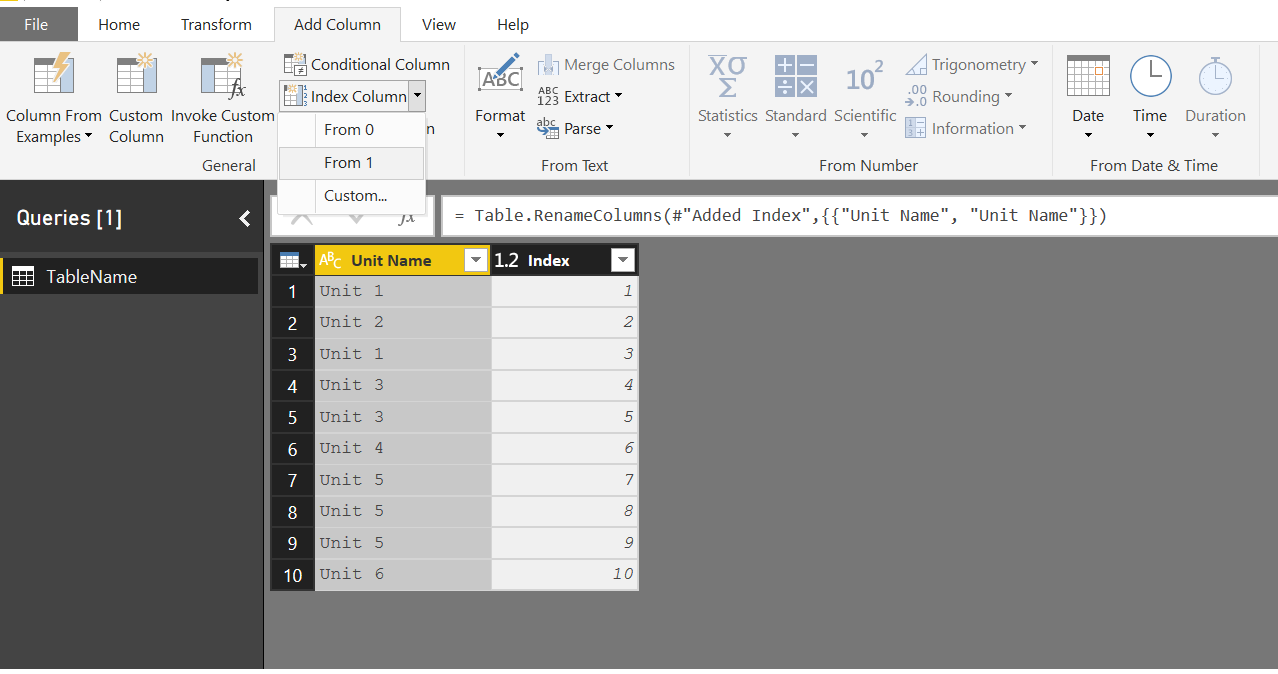Click the Conditional Column icon

click(295, 64)
